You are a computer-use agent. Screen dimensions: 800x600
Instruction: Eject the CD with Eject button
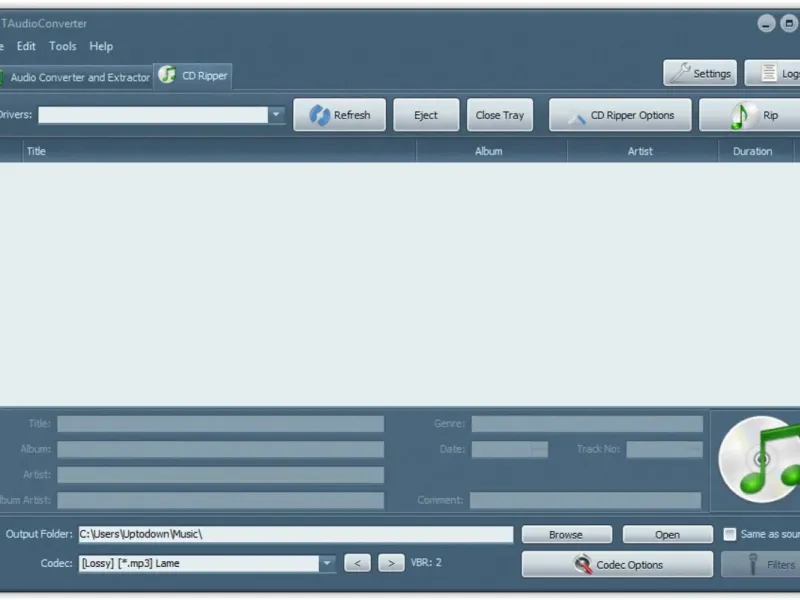pos(426,115)
